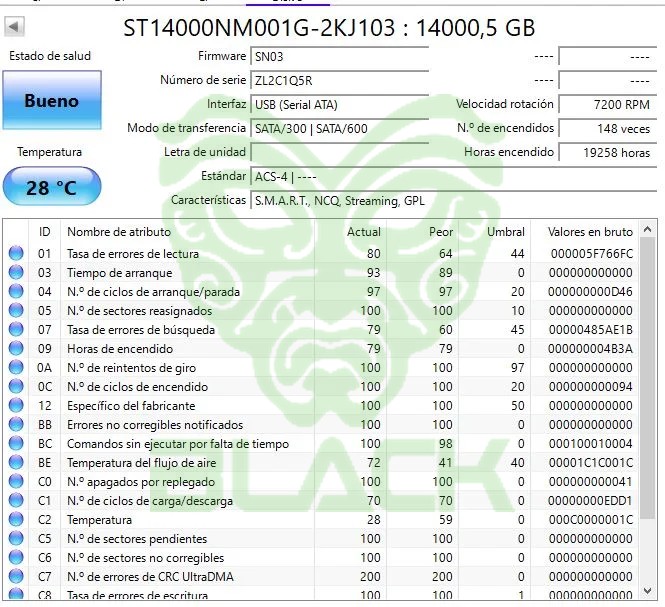Click the Características field with S.M.A.R.T.
The image size is (665, 607).
(454, 201)
